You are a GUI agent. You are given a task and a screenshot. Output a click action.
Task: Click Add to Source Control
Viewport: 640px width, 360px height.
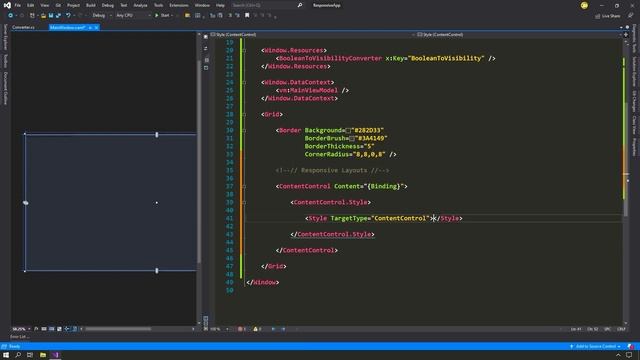coord(596,347)
